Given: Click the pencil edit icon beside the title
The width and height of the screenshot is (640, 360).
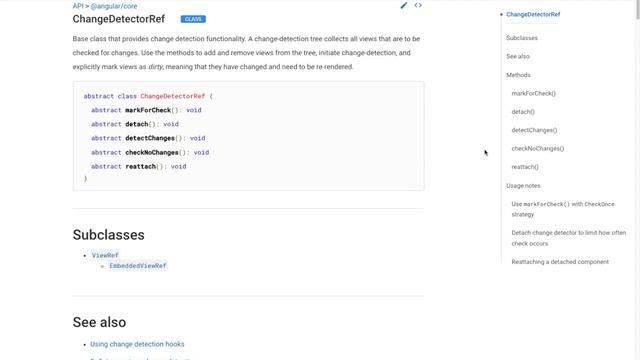Looking at the screenshot, I should click(x=404, y=5).
